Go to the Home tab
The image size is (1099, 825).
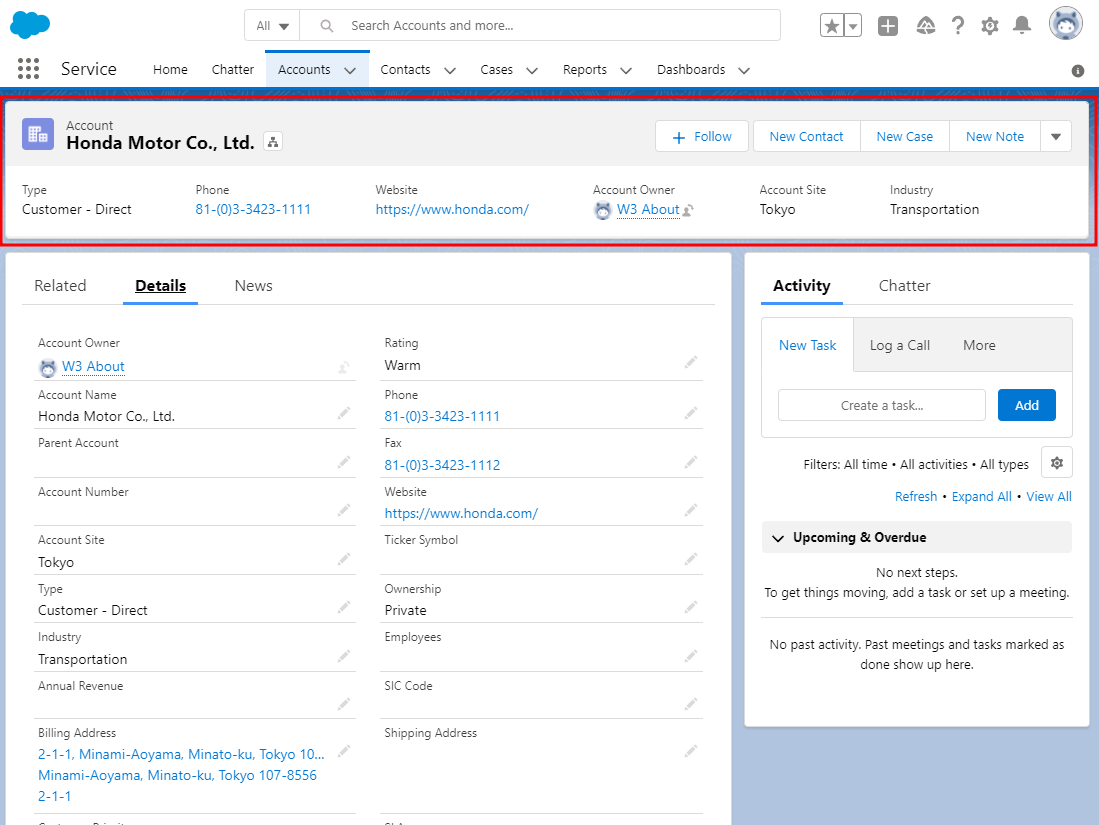(170, 69)
